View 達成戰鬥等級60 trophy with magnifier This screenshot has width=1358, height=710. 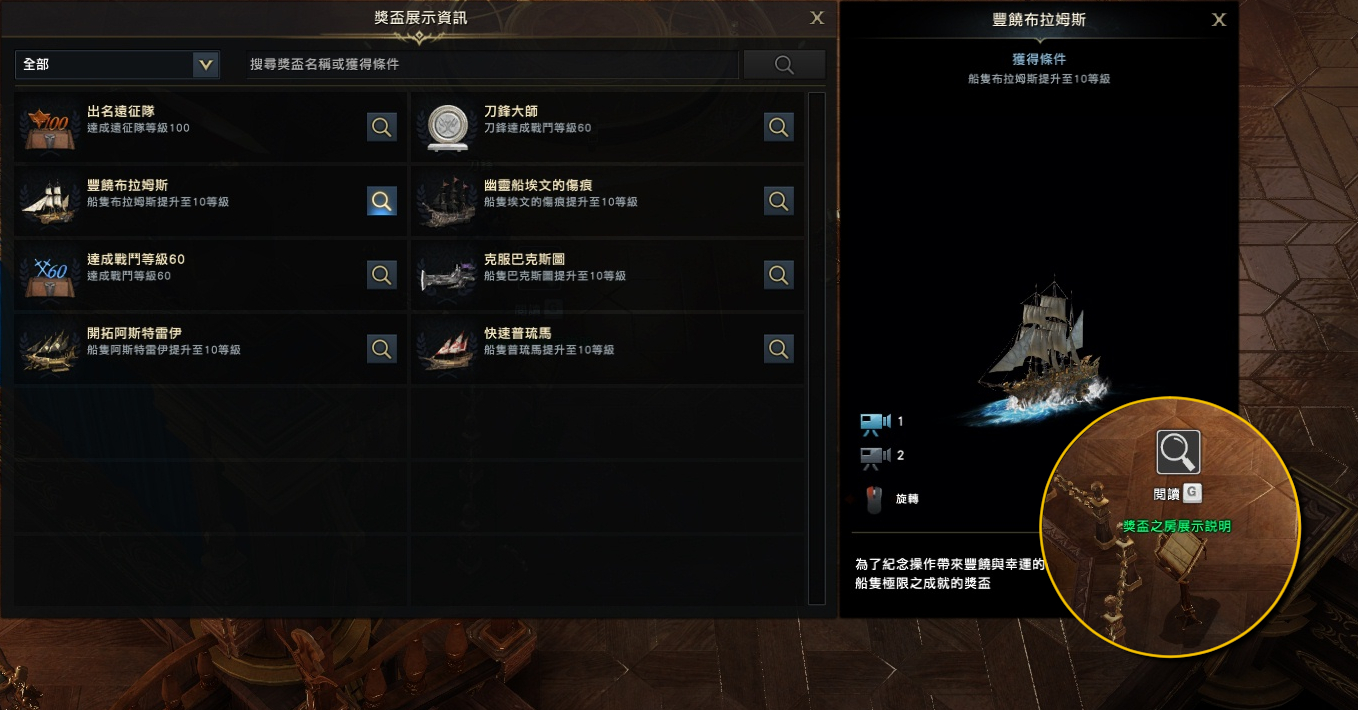pos(382,275)
